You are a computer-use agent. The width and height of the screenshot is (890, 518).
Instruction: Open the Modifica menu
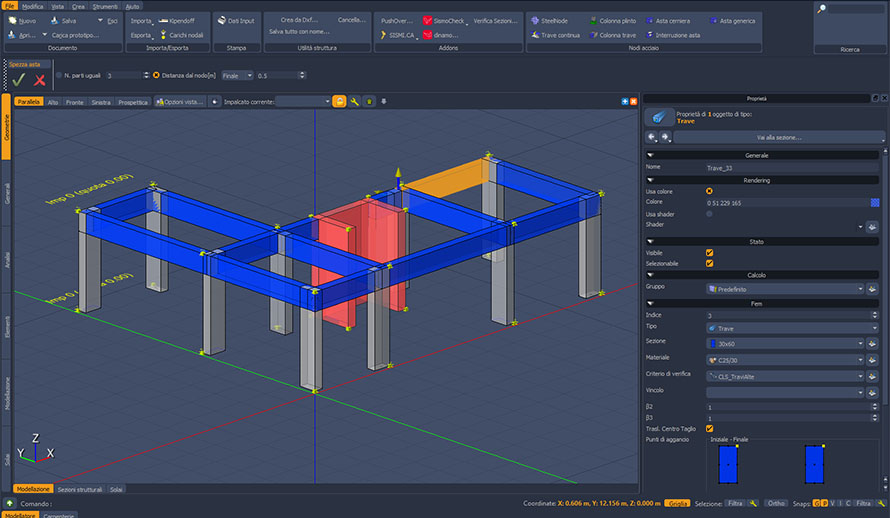click(32, 6)
